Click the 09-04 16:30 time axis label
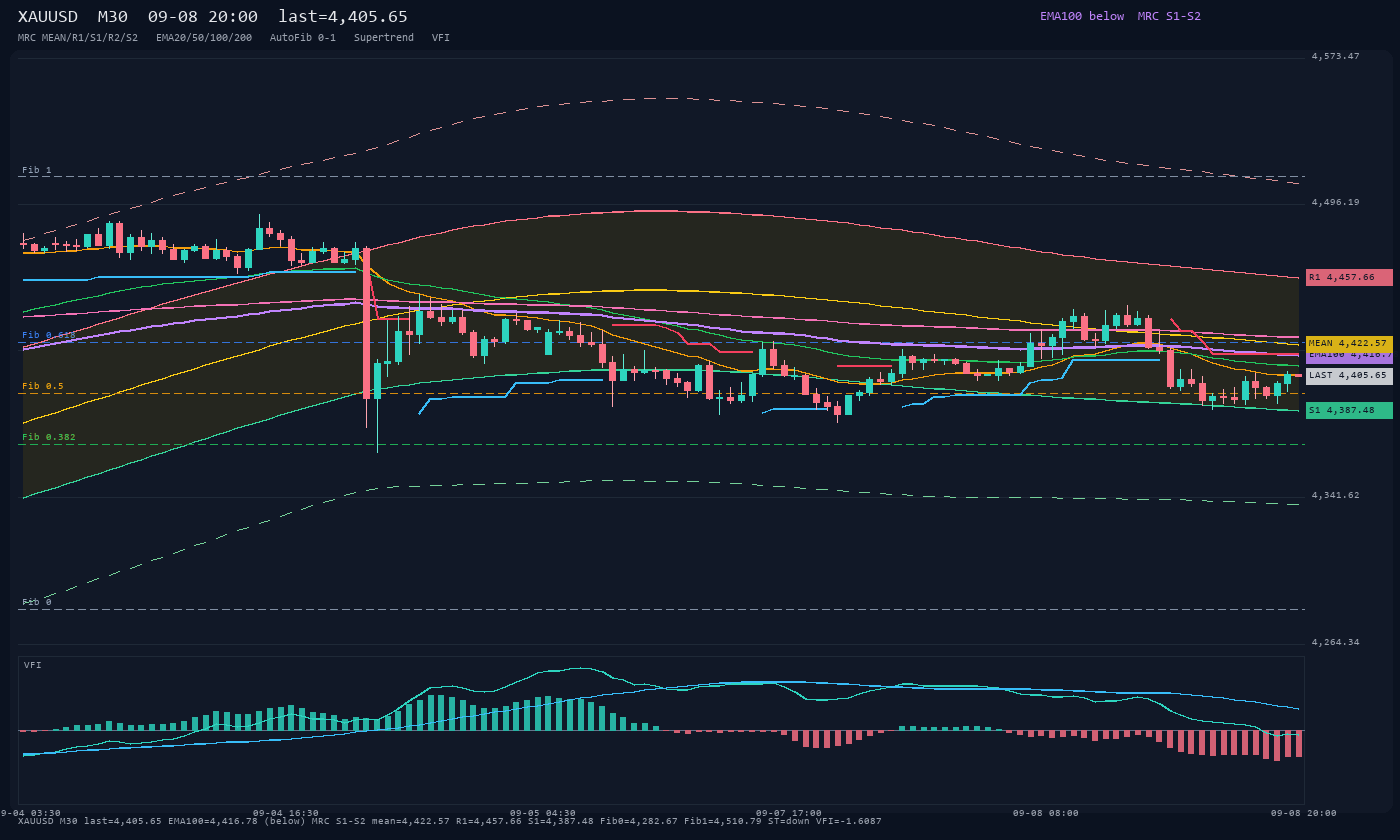The image size is (1400, 840). (x=286, y=813)
